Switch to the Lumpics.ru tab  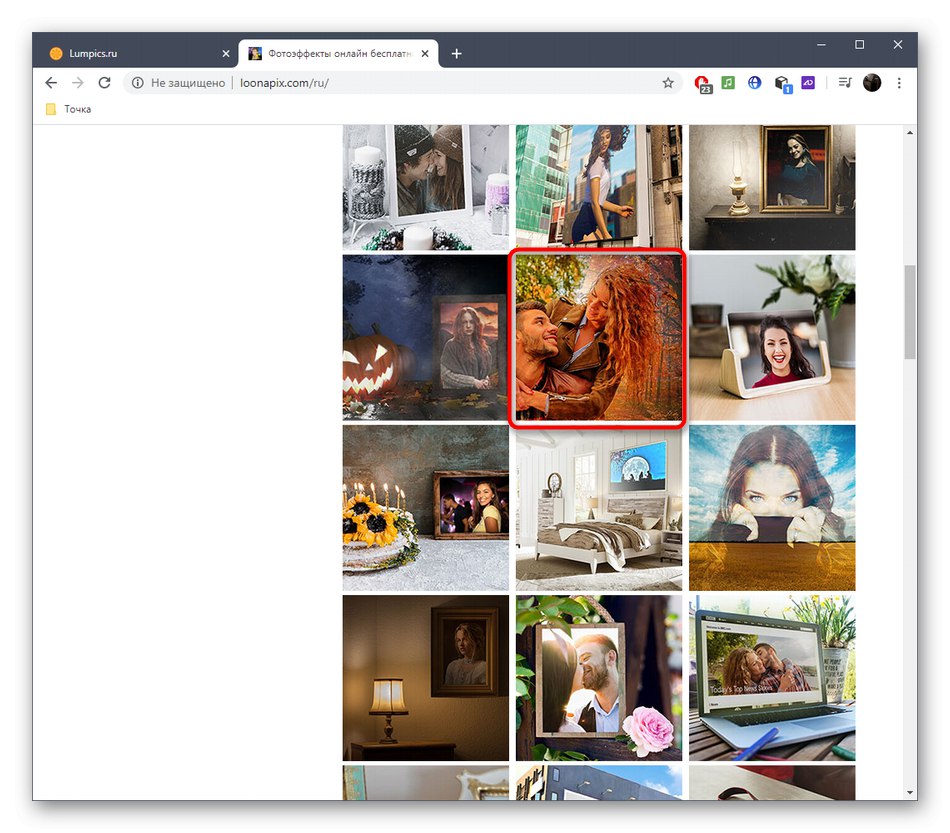click(136, 53)
